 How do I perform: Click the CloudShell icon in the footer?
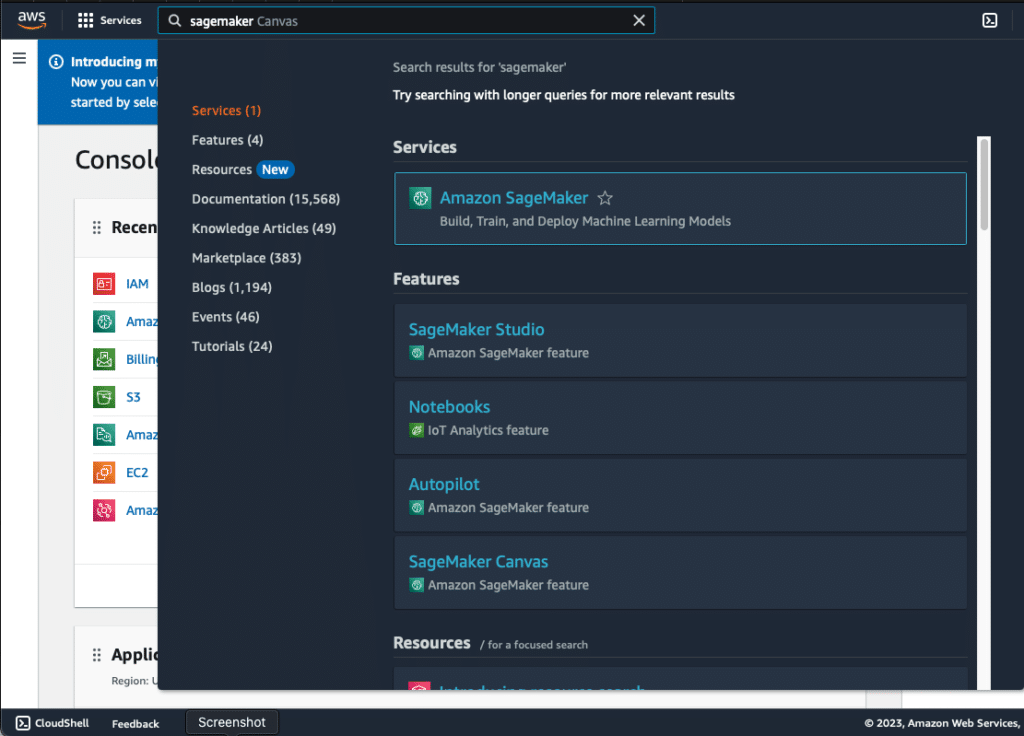tap(23, 723)
